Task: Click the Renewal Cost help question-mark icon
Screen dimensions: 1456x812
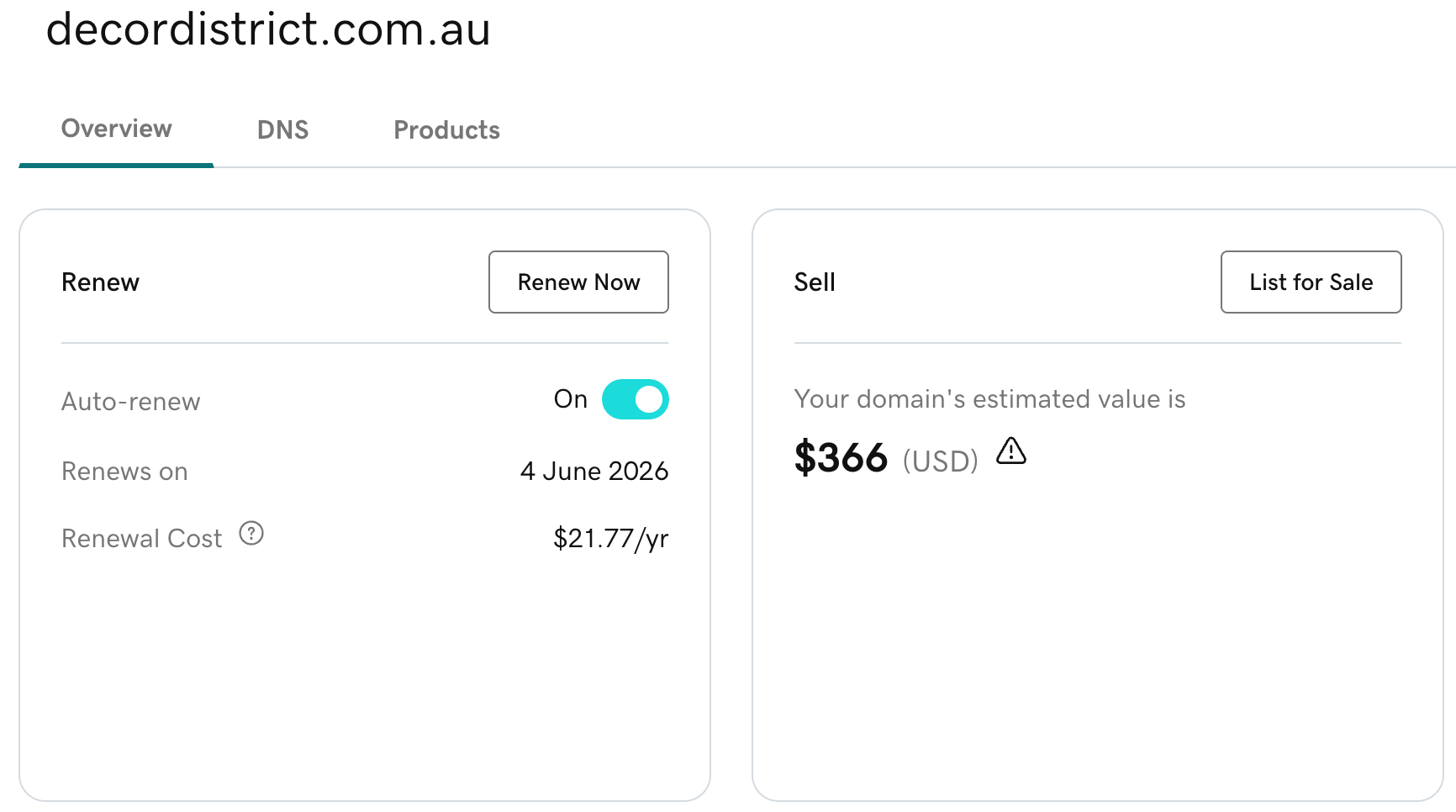Action: [x=251, y=534]
